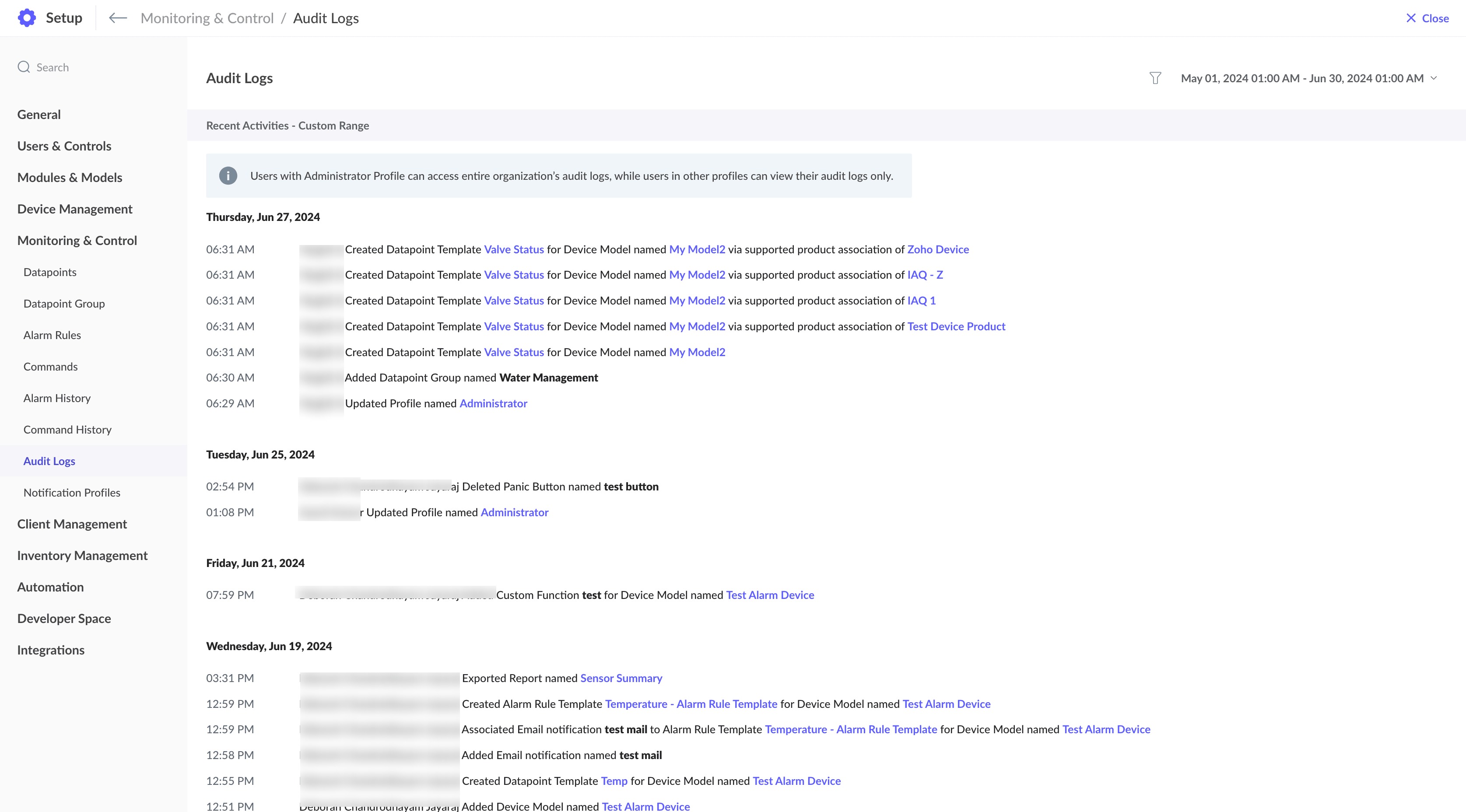Click the back arrow icon
Image resolution: width=1466 pixels, height=812 pixels.
(117, 18)
